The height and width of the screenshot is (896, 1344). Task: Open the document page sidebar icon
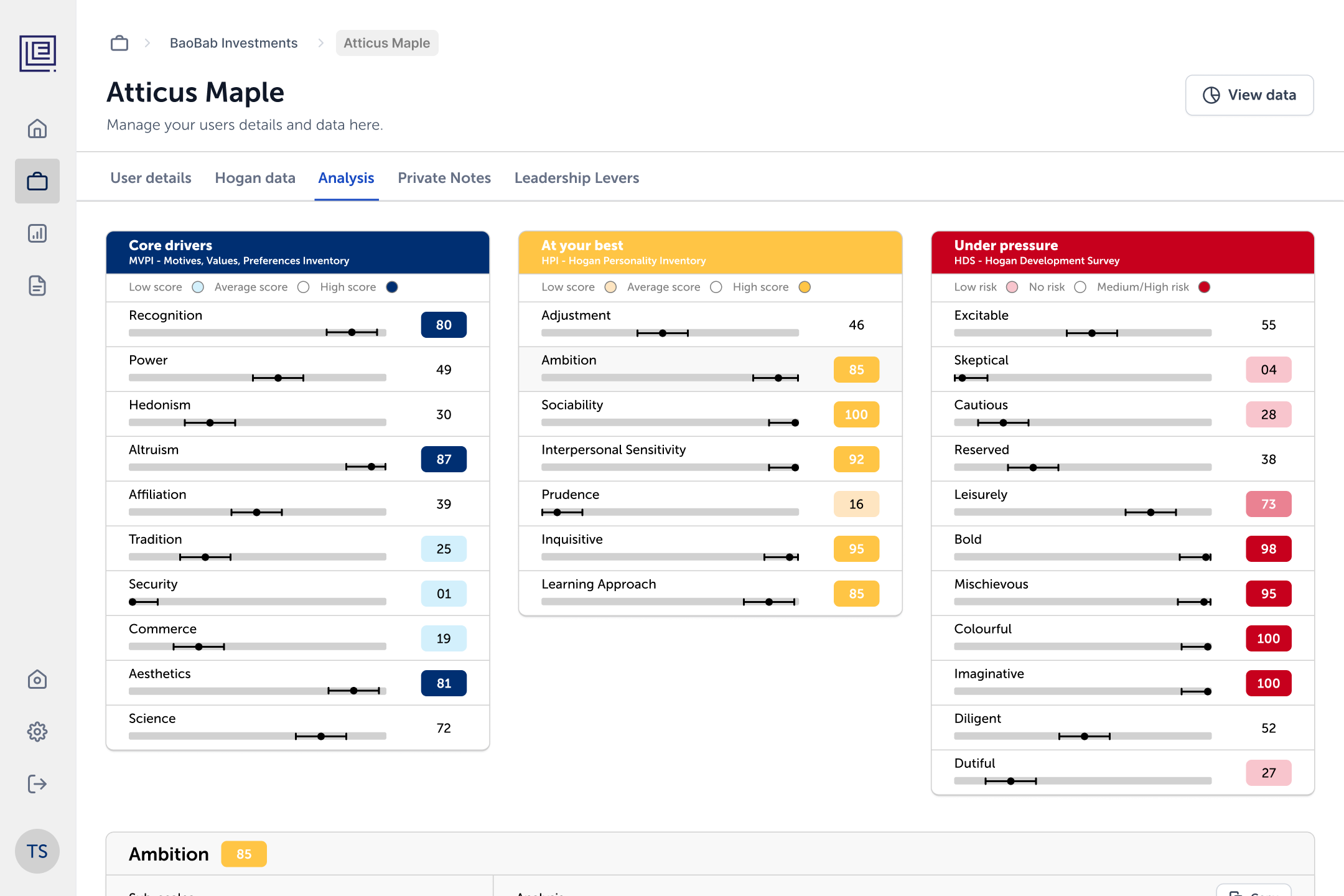click(x=37, y=286)
